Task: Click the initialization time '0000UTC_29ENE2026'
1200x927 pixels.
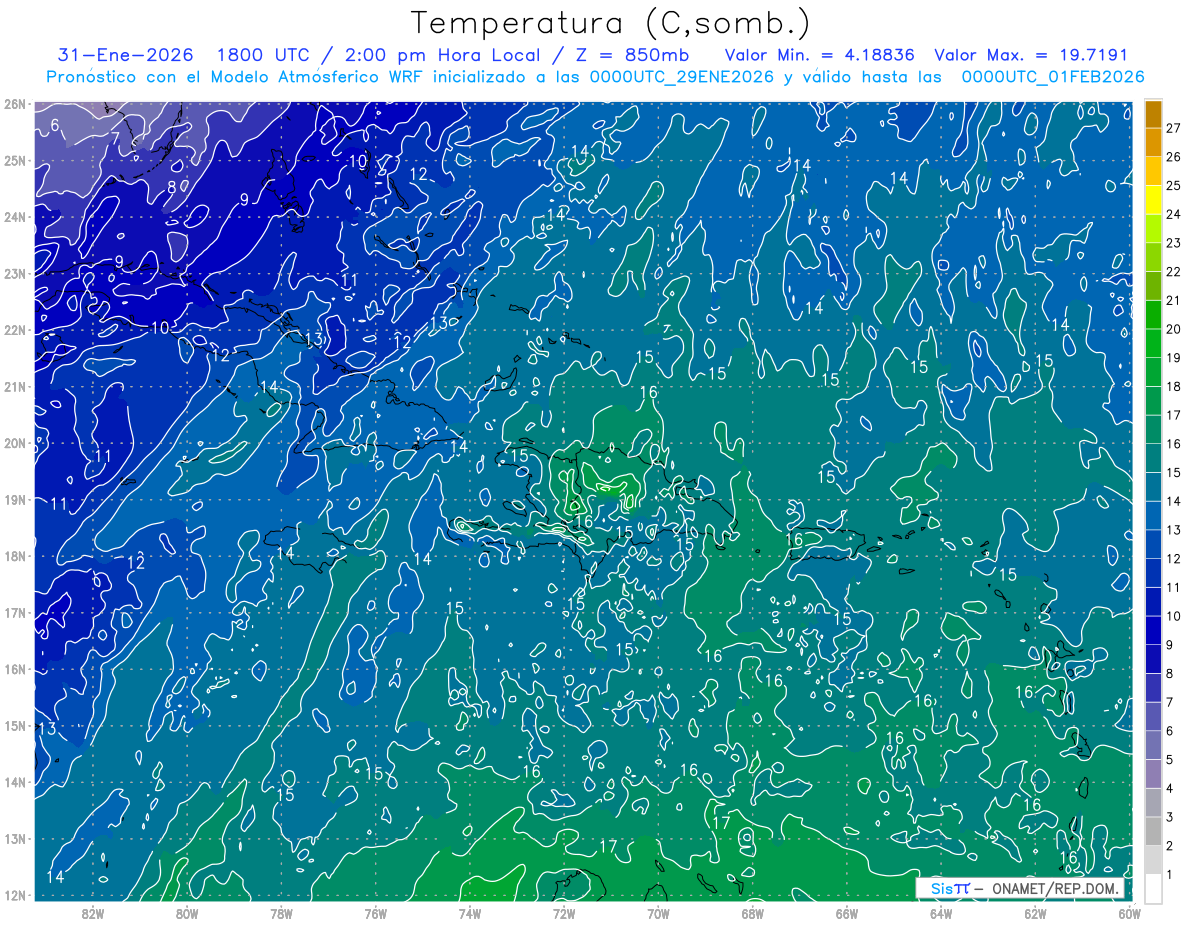Action: (x=682, y=76)
